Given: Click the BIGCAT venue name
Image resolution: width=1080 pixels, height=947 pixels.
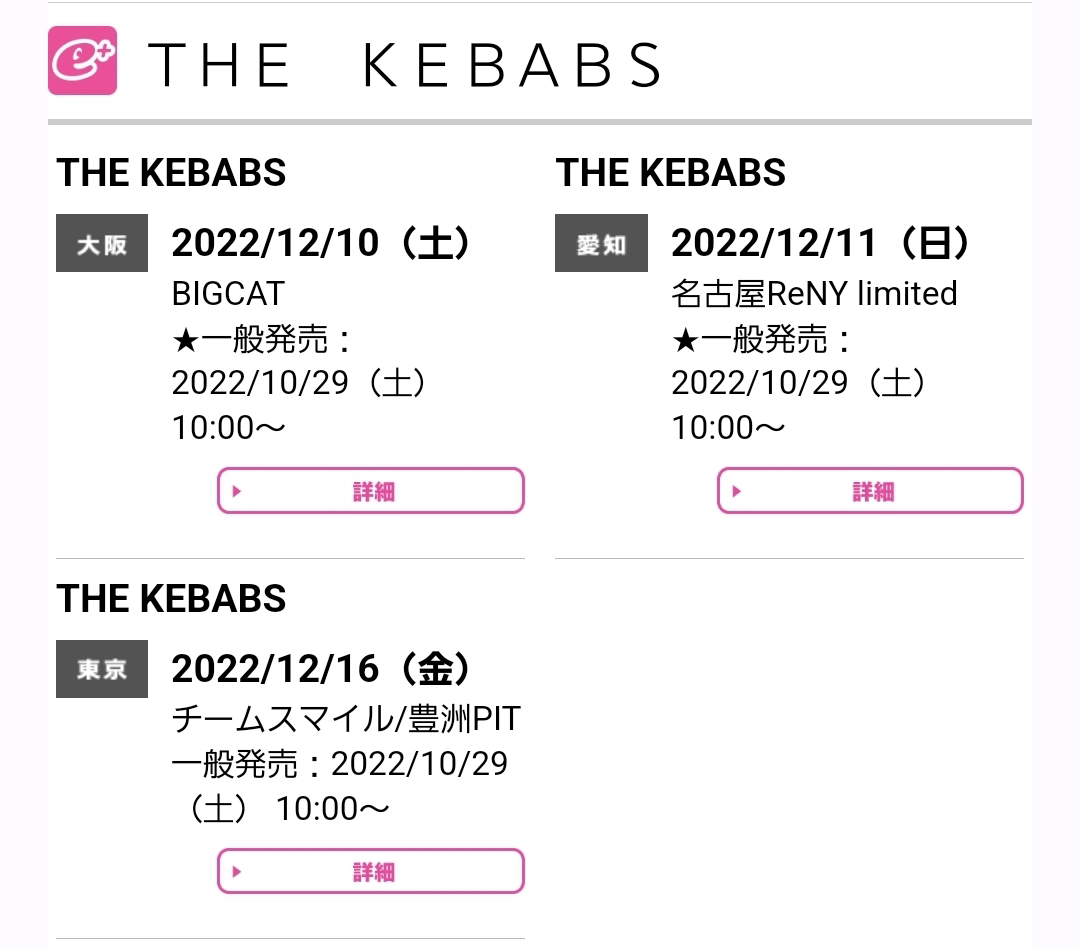Looking at the screenshot, I should pyautogui.click(x=228, y=293).
